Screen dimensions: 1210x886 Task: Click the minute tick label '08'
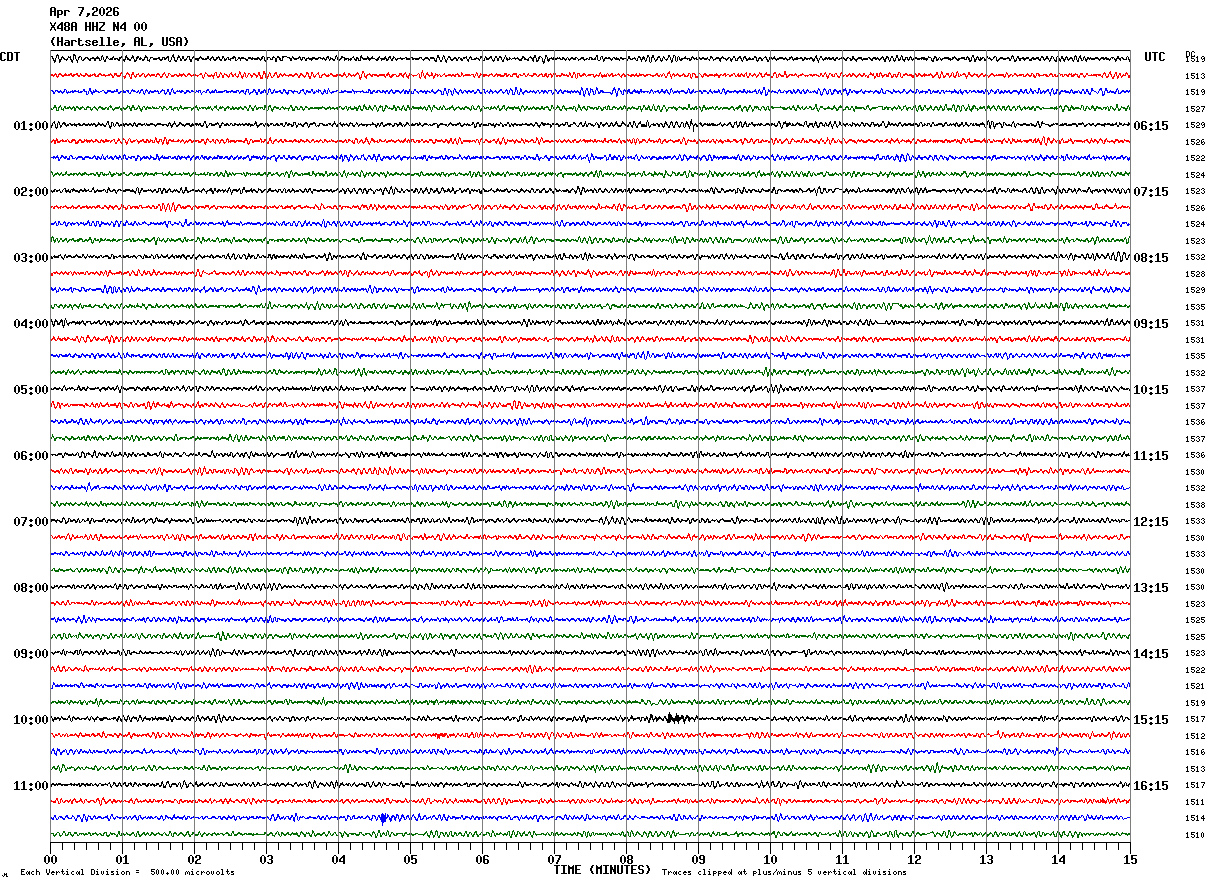click(626, 859)
